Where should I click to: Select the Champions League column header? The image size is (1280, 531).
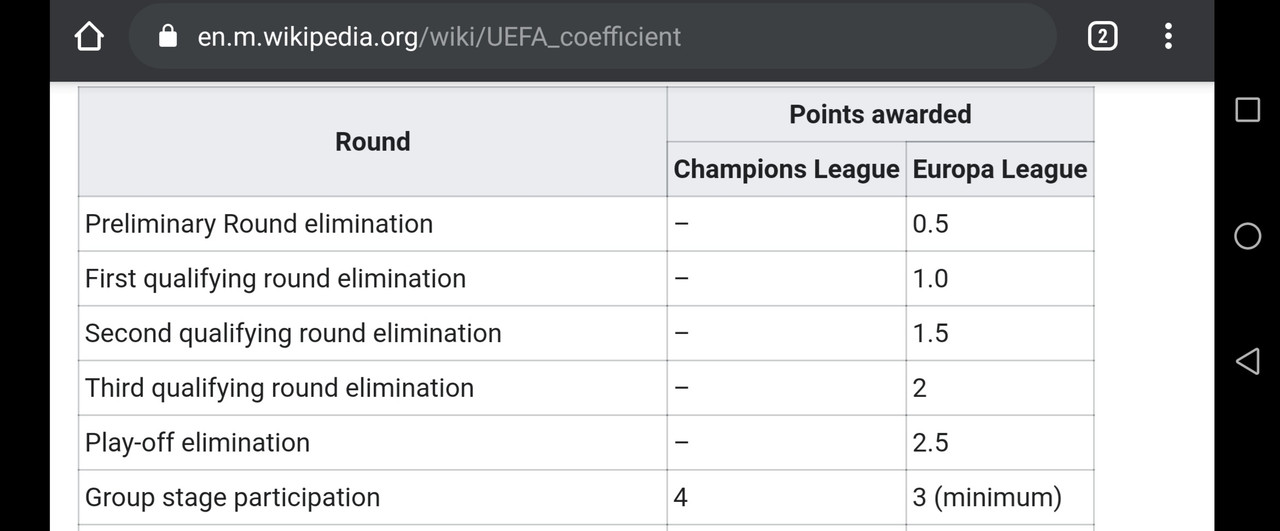[786, 169]
